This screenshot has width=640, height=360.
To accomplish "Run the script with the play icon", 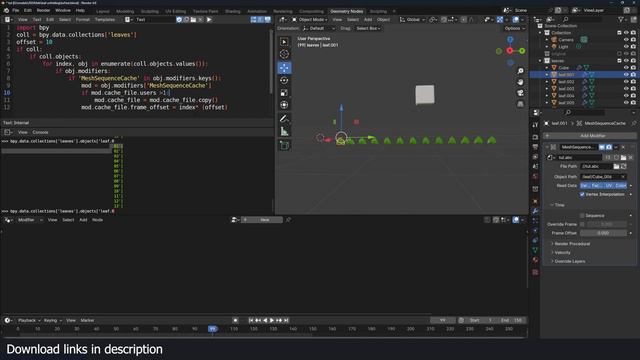I will [x=209, y=20].
